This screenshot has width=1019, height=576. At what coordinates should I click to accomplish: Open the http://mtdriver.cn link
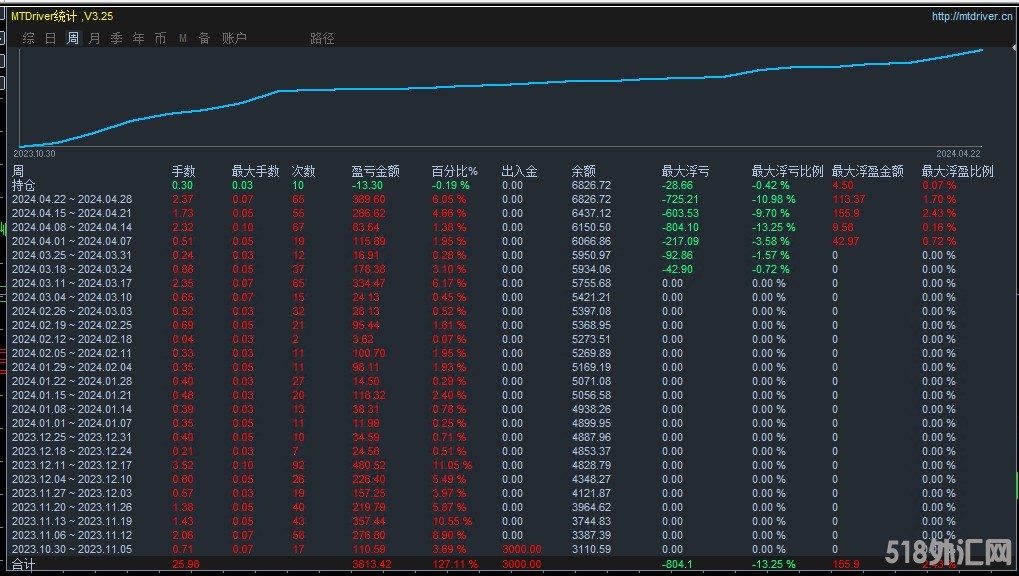pyautogui.click(x=971, y=16)
